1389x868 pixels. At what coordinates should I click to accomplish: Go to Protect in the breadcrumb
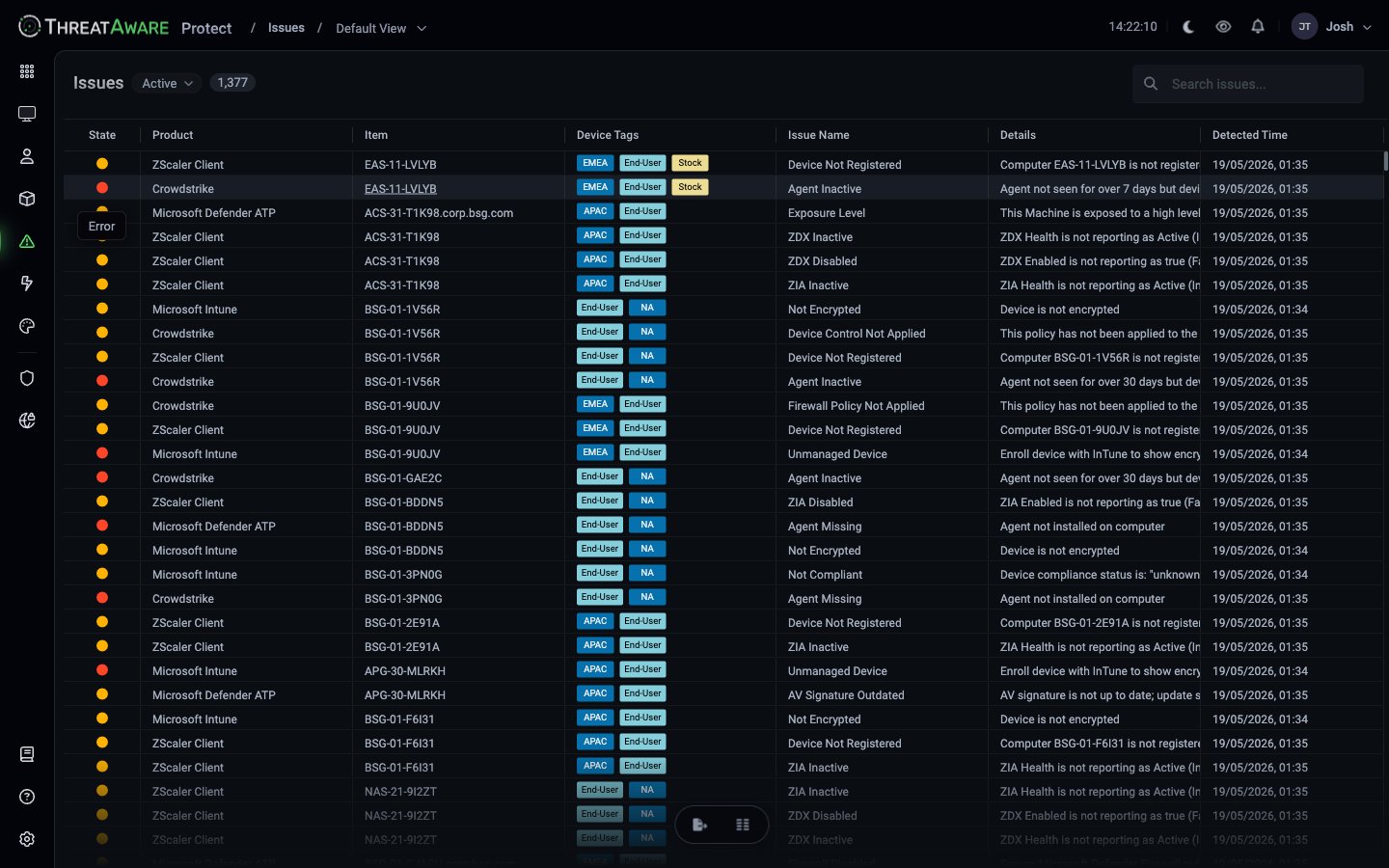click(x=206, y=28)
